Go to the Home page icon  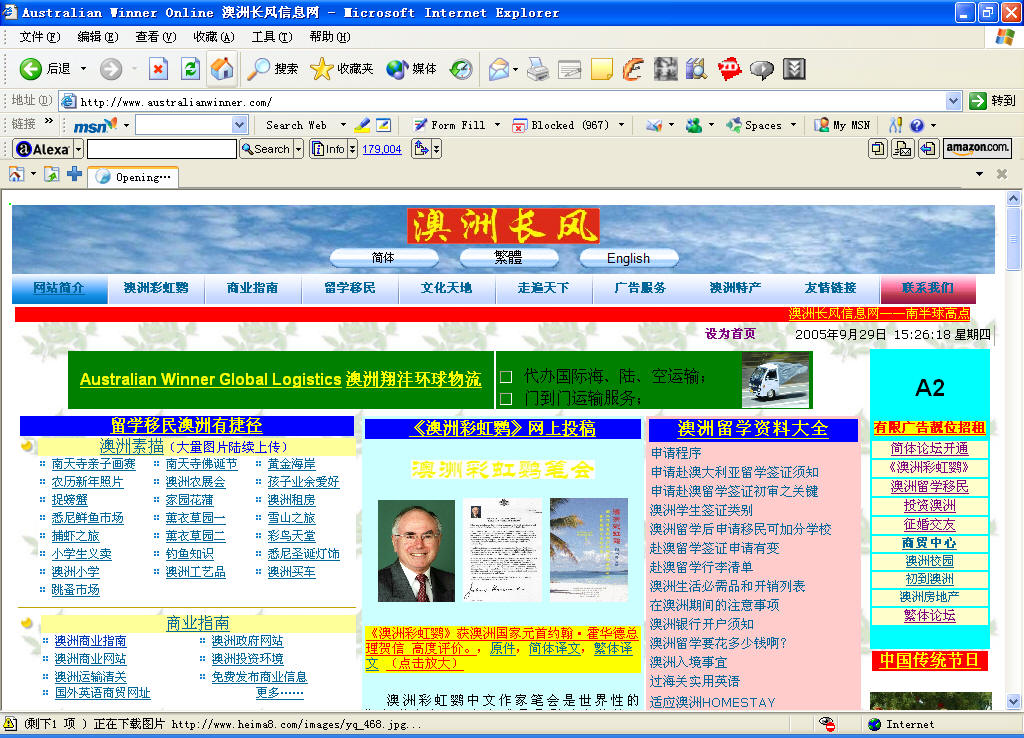click(222, 69)
